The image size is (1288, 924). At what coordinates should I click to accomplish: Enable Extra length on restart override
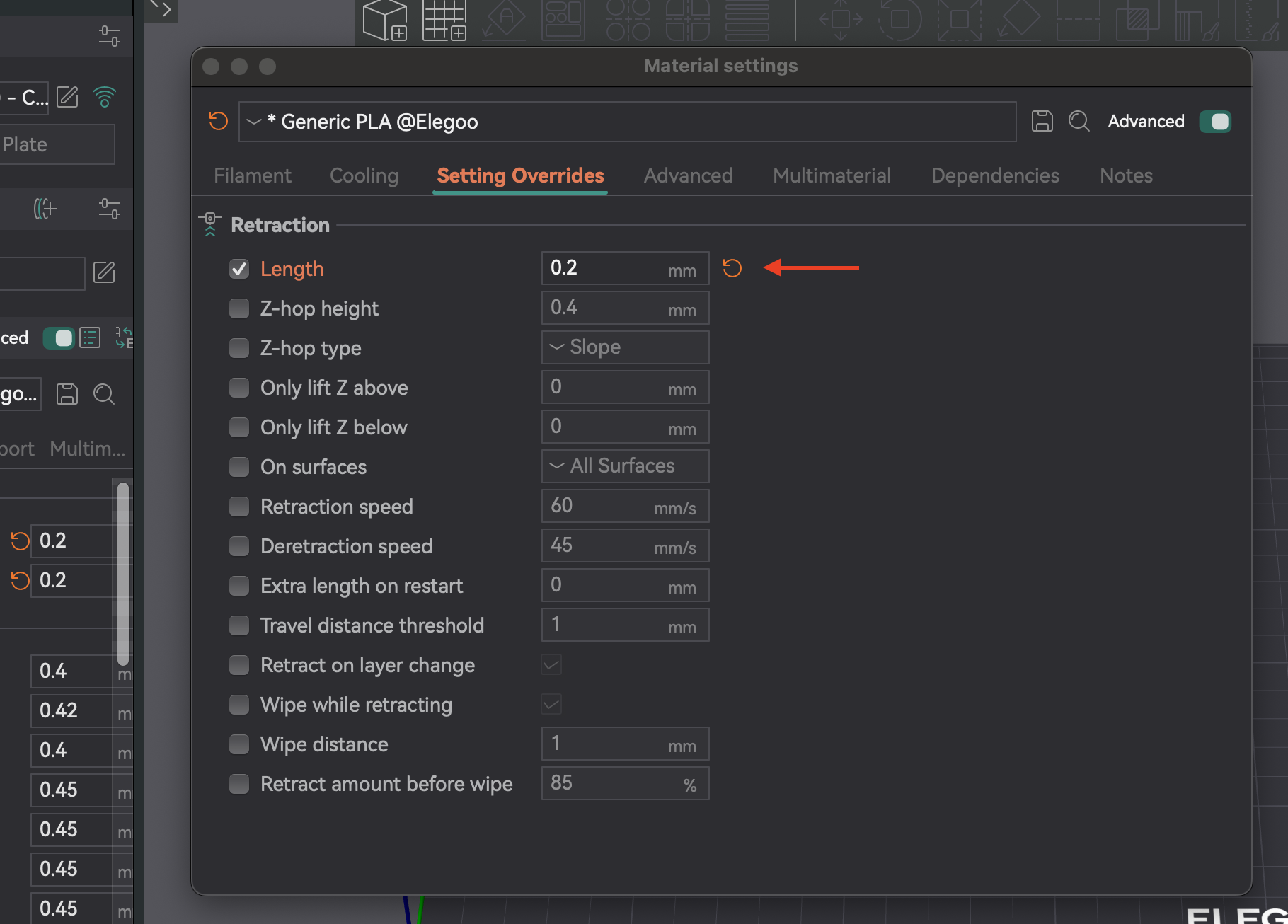239,586
